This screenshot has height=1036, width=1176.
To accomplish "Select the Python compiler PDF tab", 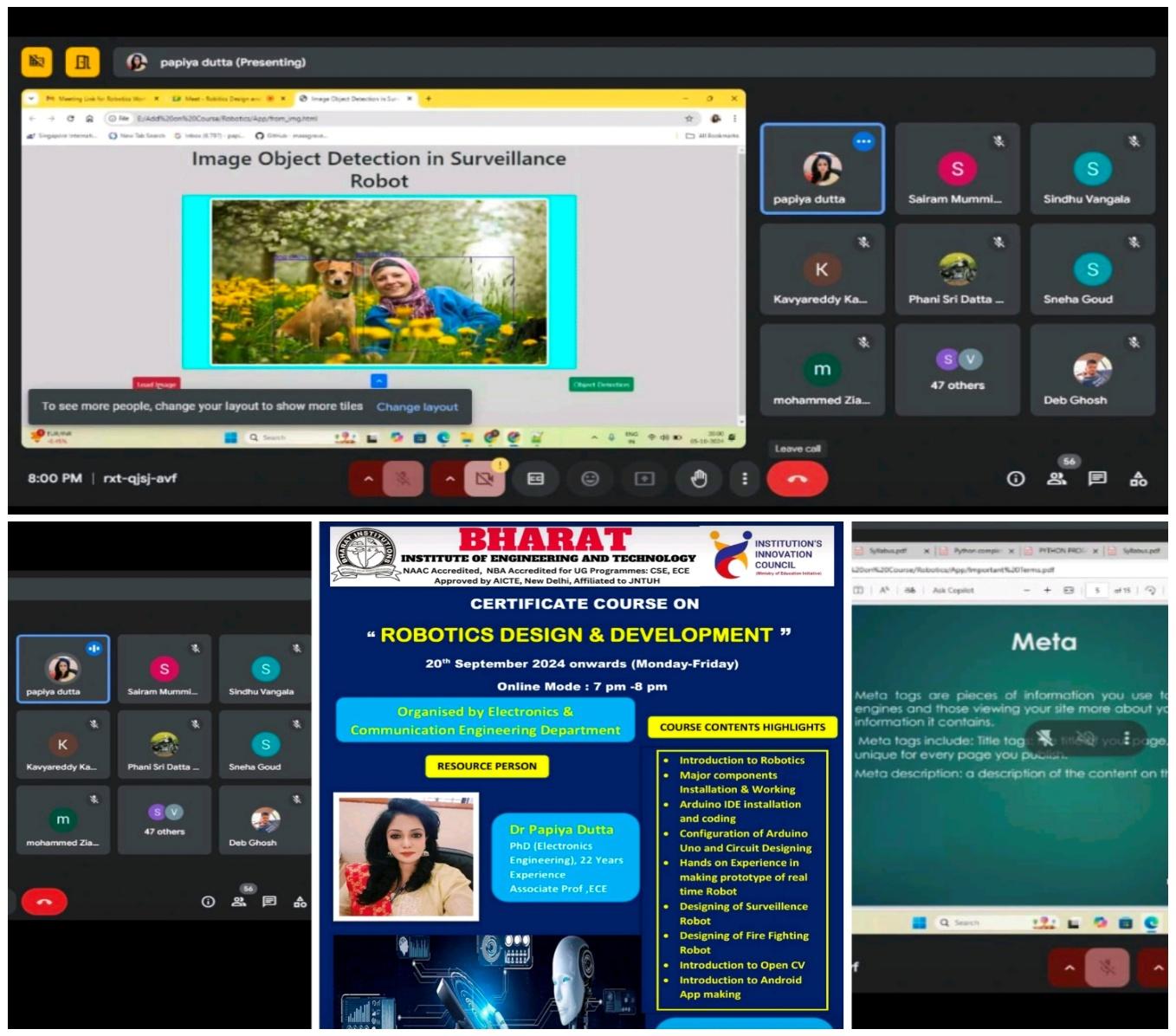I will [x=977, y=550].
